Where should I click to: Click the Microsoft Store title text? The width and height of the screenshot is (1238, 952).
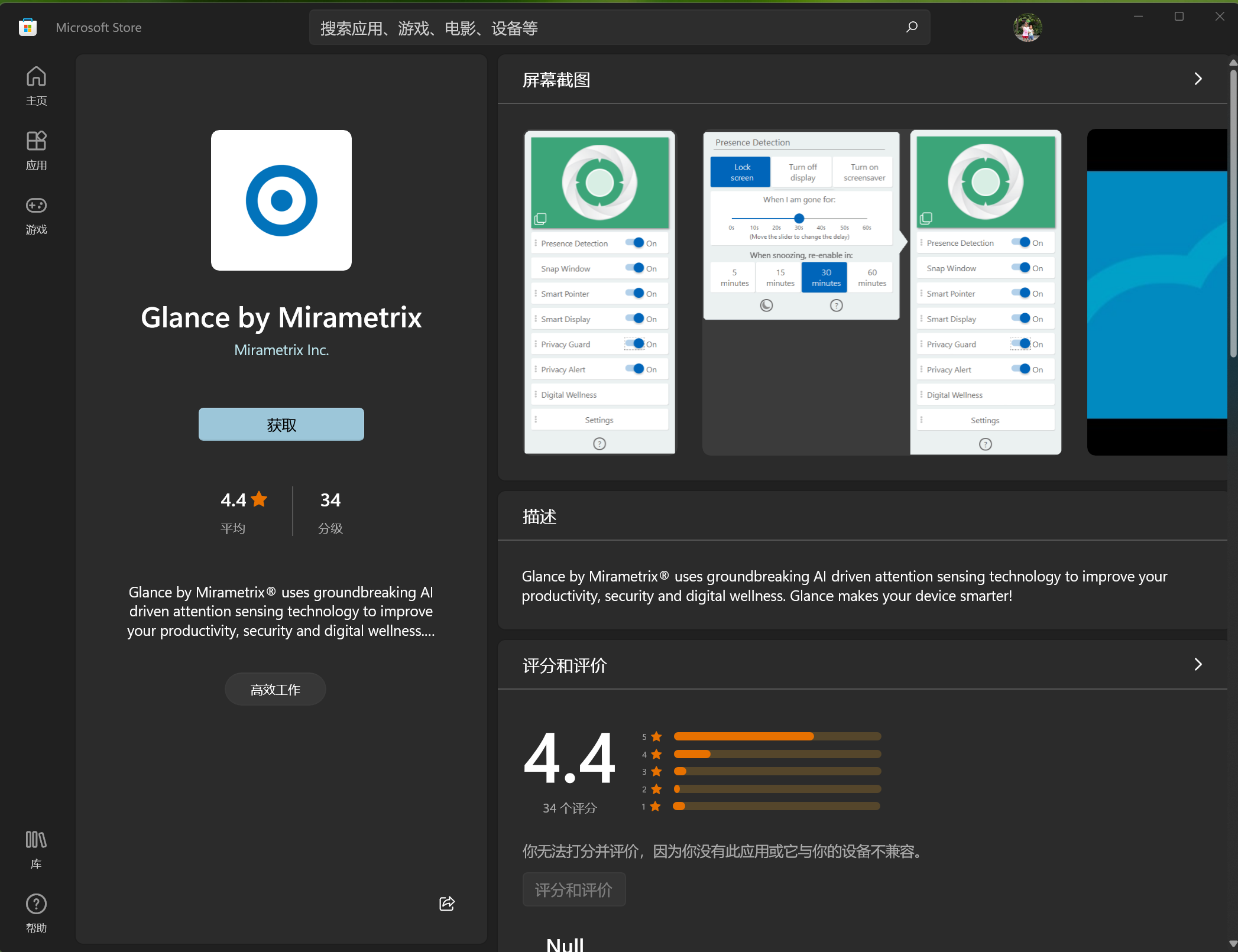[99, 27]
